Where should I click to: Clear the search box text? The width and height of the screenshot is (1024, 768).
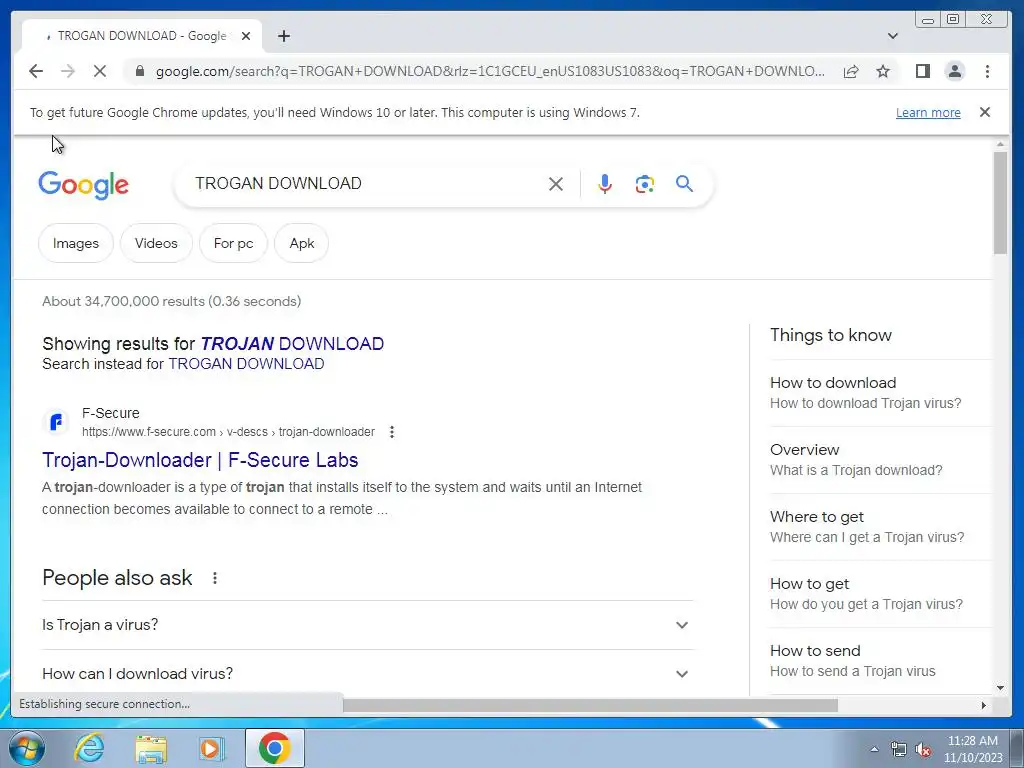556,184
